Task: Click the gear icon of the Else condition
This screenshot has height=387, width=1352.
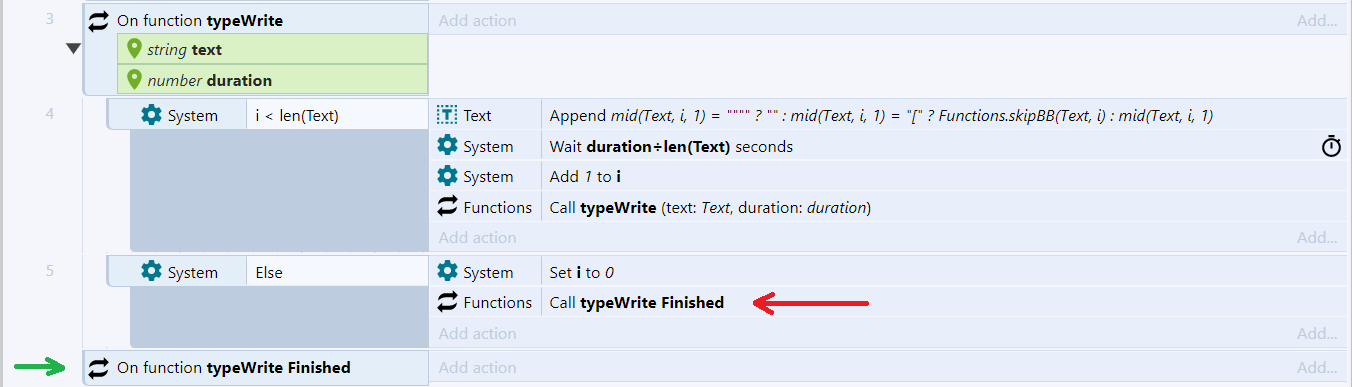Action: [x=151, y=272]
